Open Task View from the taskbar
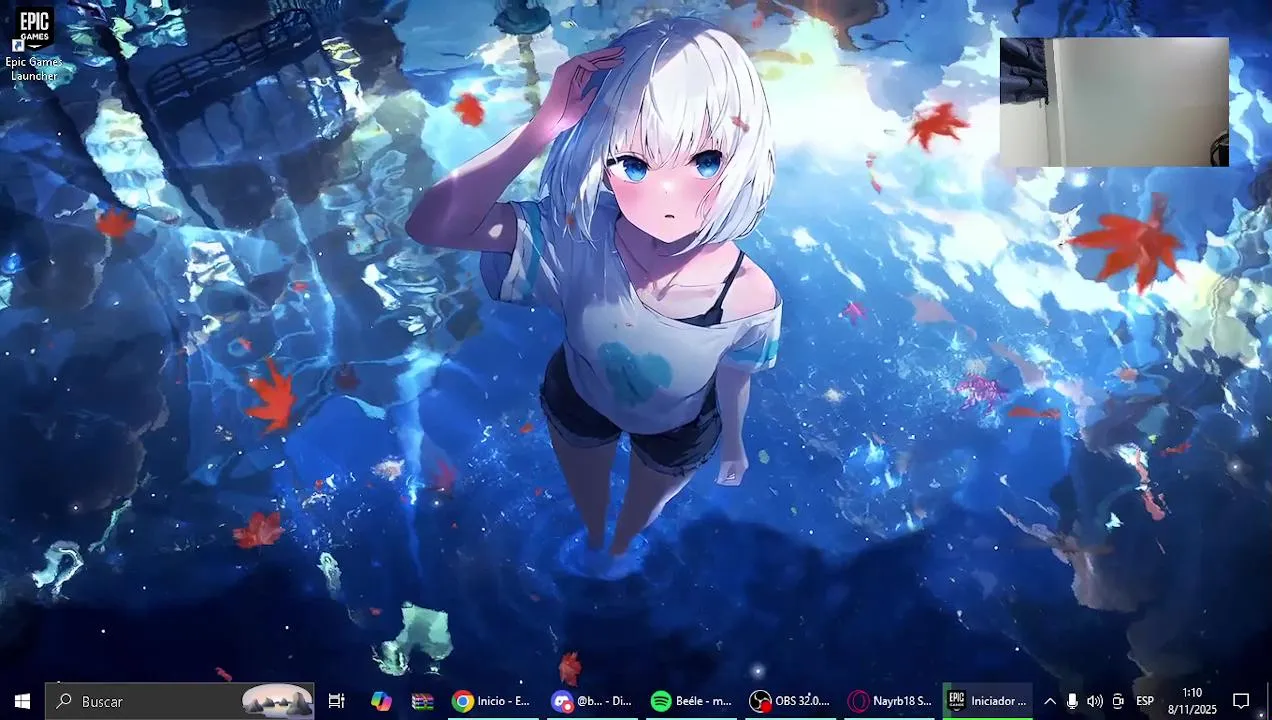The height and width of the screenshot is (720, 1272). (x=337, y=701)
